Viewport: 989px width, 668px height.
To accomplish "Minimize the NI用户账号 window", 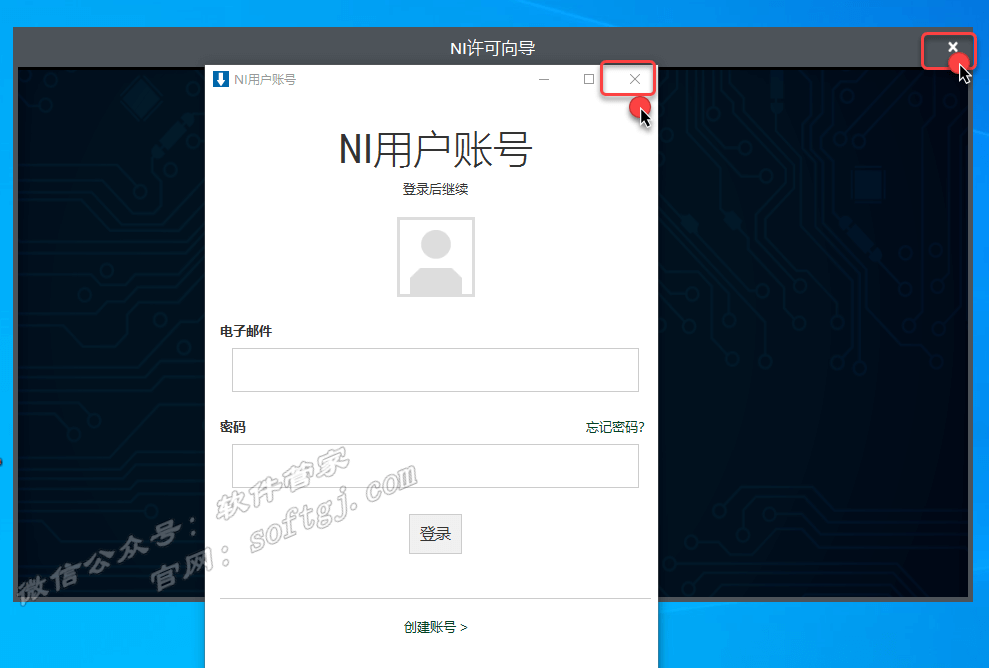I will (544, 79).
